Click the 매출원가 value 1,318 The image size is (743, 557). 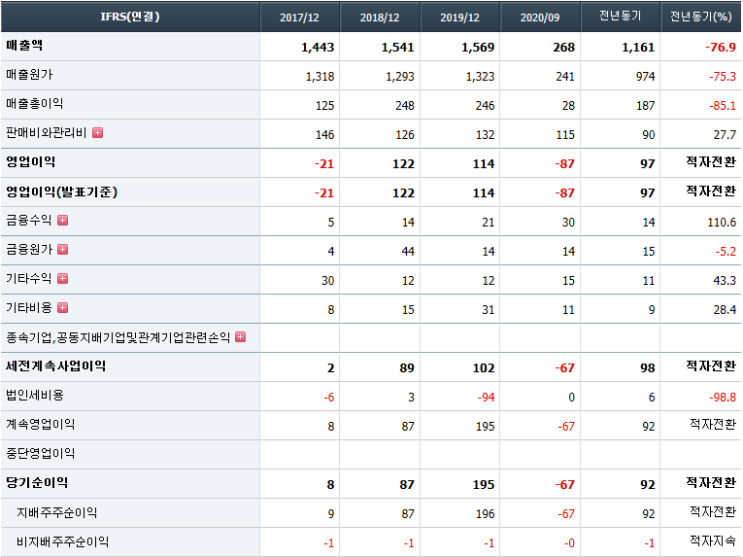[320, 76]
